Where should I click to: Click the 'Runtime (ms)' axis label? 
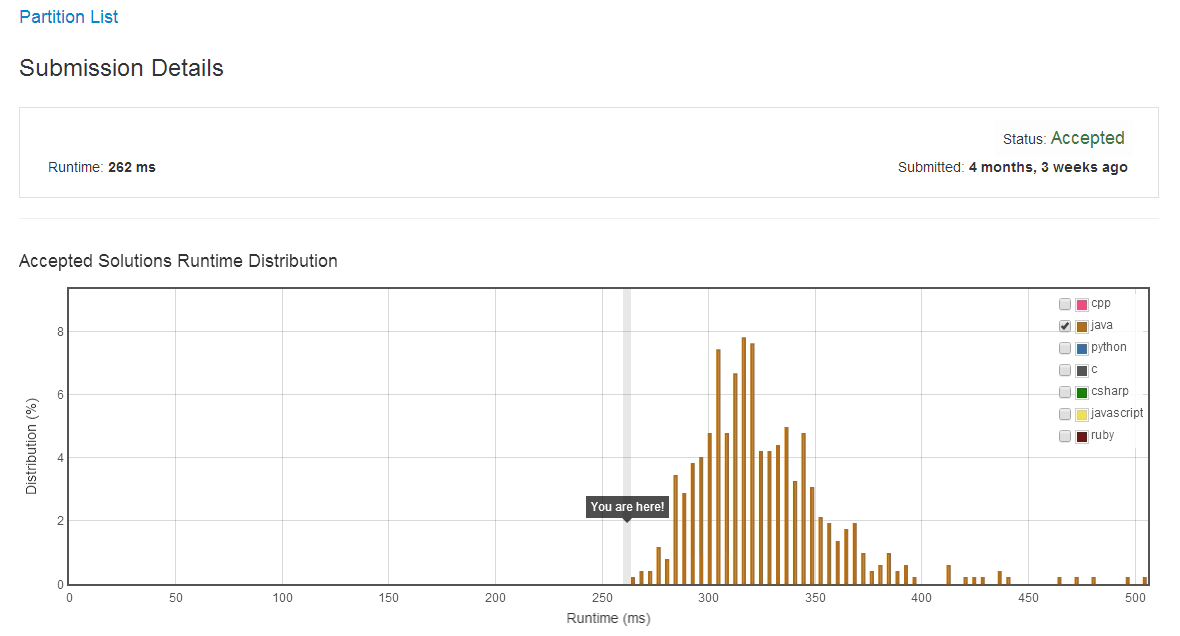click(x=608, y=618)
